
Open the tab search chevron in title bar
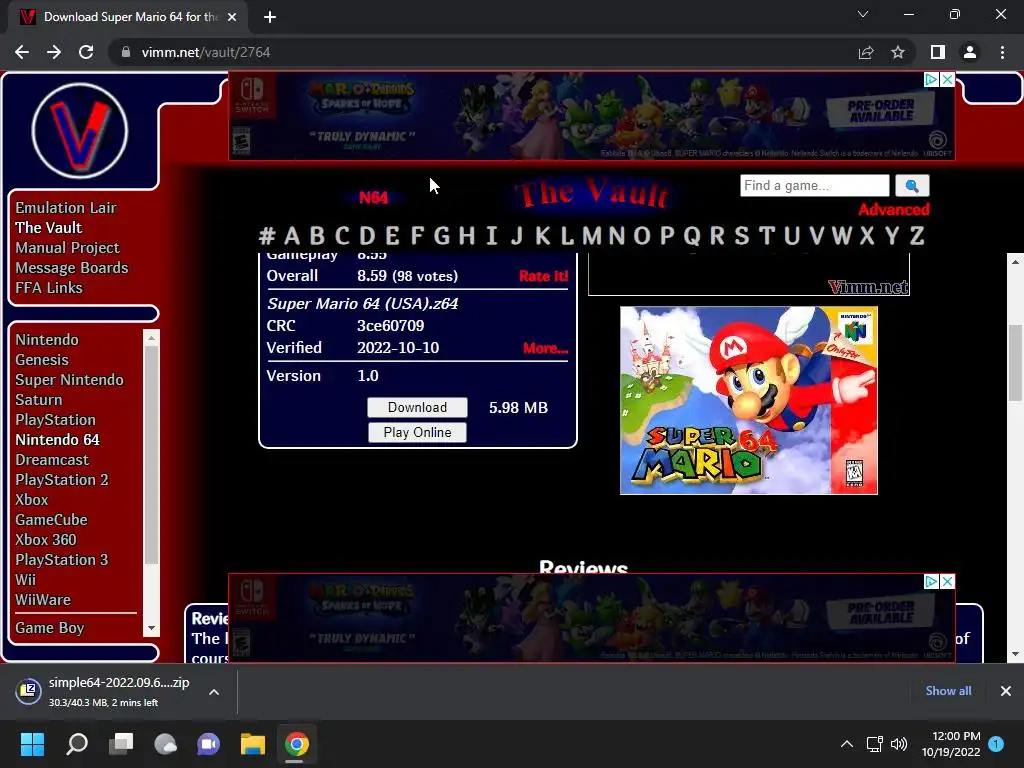pyautogui.click(x=863, y=14)
